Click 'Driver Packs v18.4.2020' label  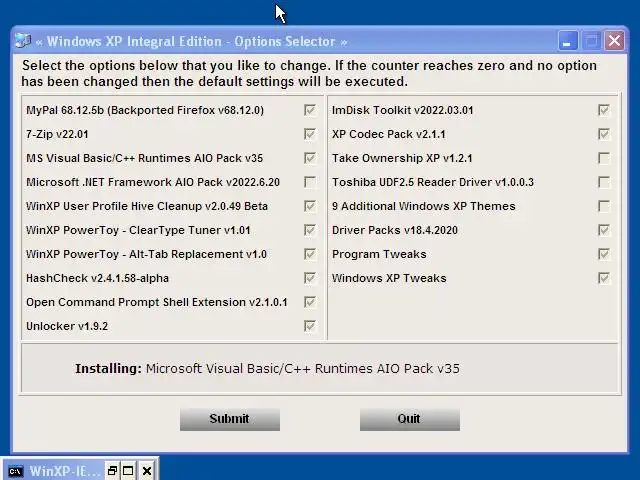395,230
